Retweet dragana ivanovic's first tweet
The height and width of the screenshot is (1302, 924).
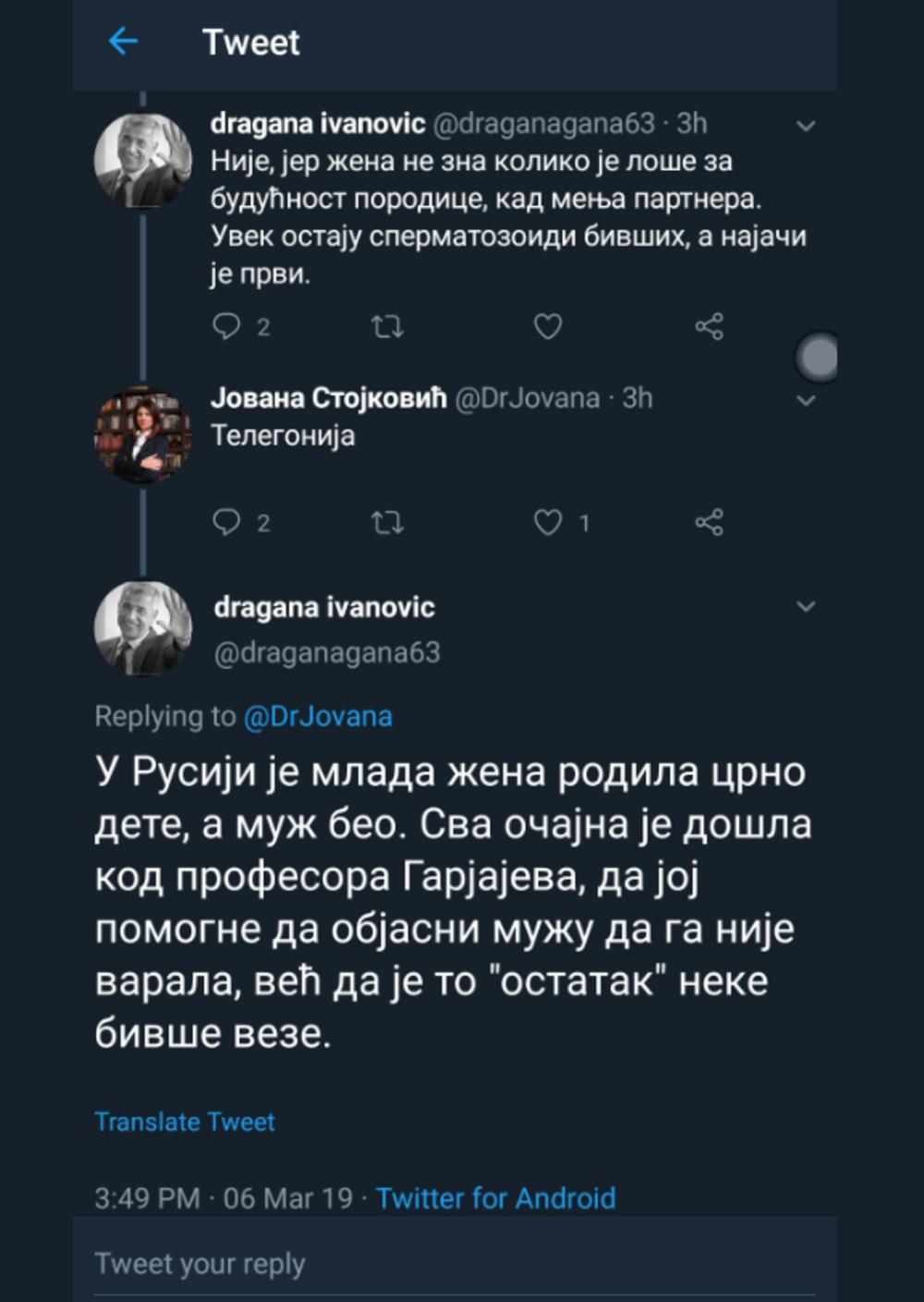(x=387, y=326)
